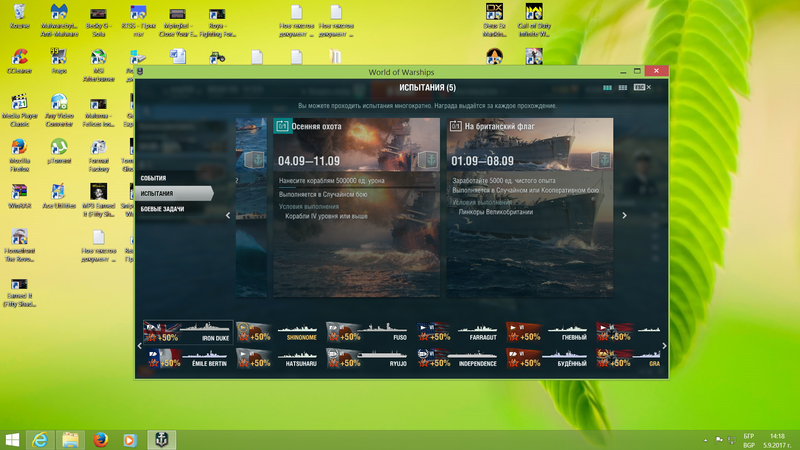Open the media player taskbar icon
This screenshot has height=450, width=800.
click(130, 440)
